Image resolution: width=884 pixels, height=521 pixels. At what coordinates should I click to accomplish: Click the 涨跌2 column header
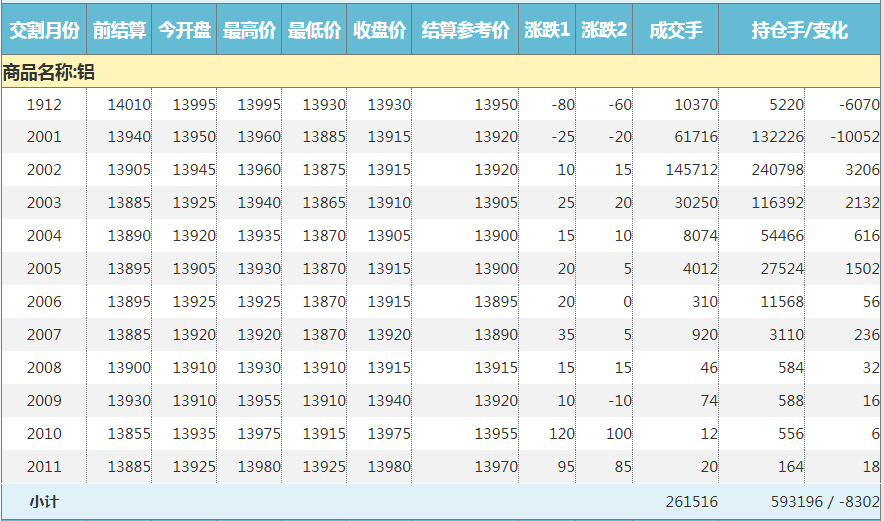pos(604,31)
